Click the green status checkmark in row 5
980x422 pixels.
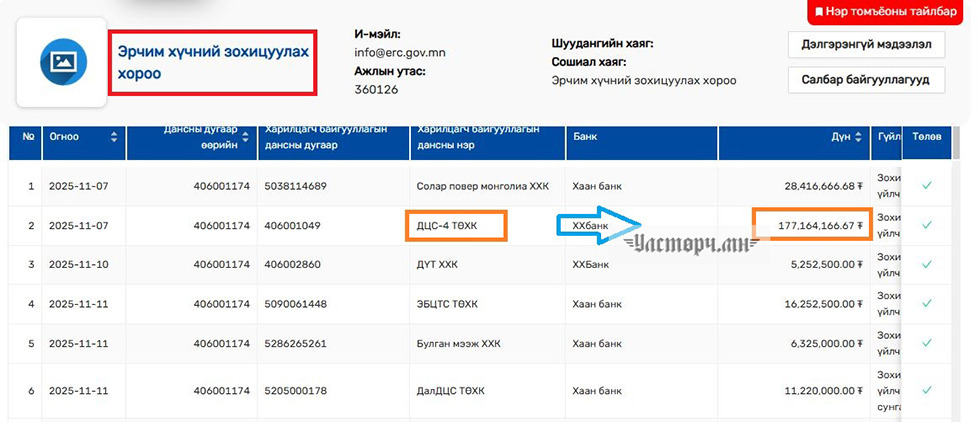(926, 343)
